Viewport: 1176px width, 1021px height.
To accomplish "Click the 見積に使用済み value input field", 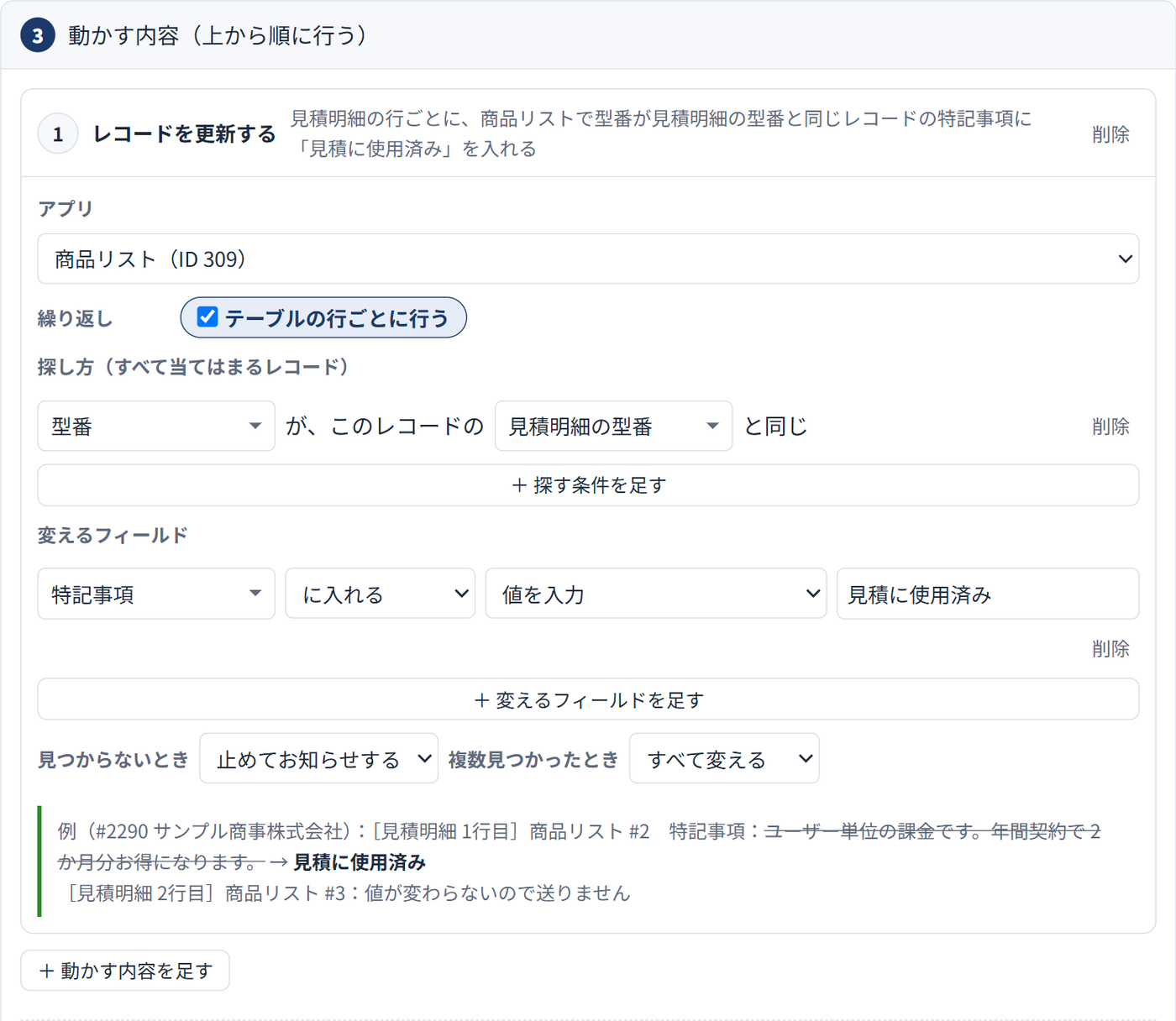I will click(x=988, y=594).
